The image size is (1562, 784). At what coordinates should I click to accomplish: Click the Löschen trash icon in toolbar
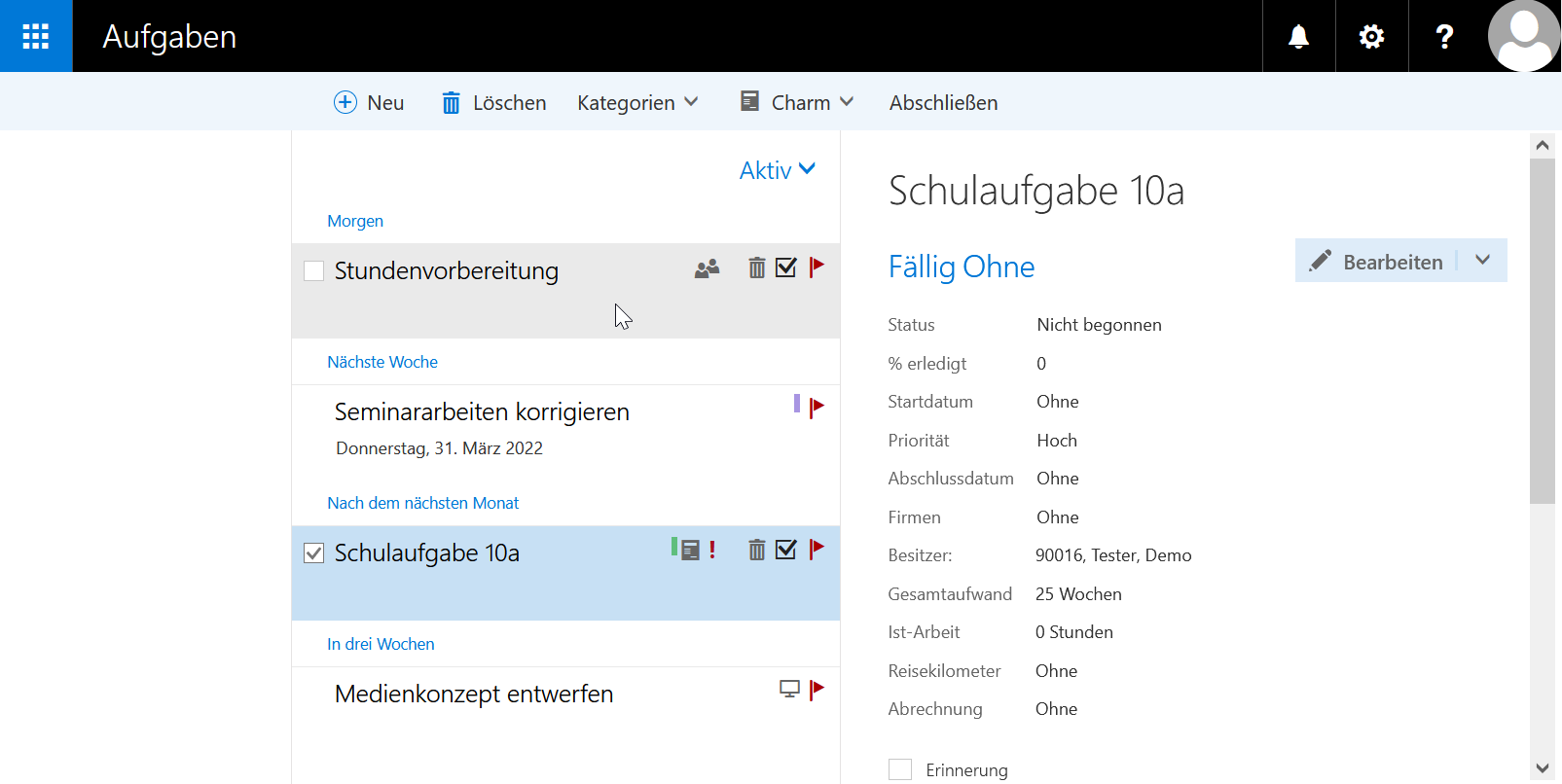tap(451, 102)
